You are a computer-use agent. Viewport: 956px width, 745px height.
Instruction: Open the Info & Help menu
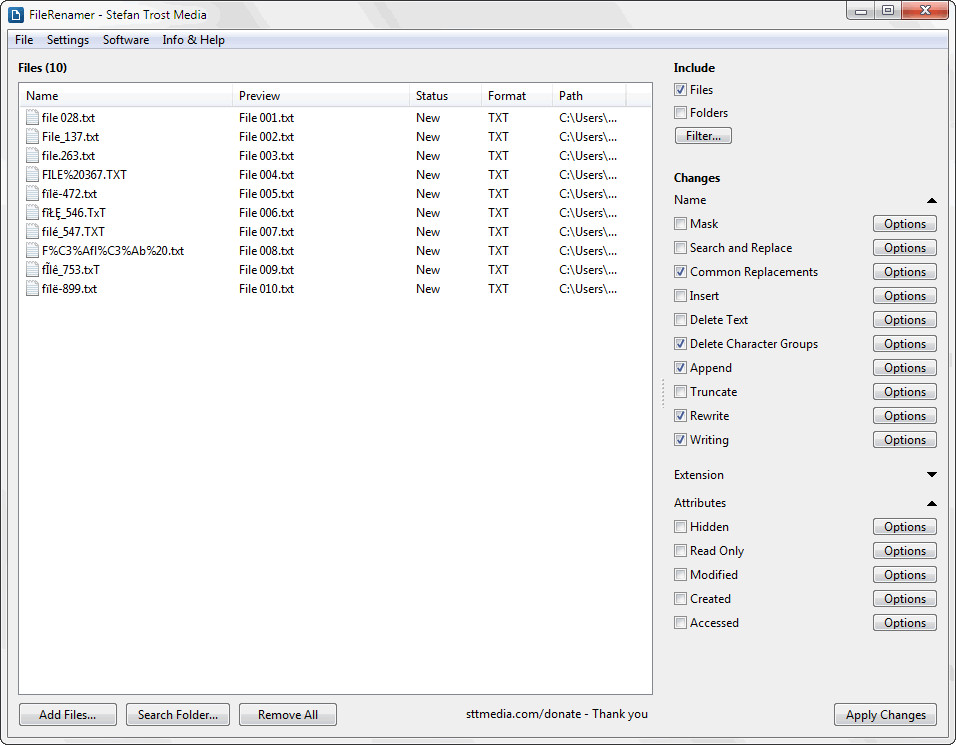coord(193,40)
